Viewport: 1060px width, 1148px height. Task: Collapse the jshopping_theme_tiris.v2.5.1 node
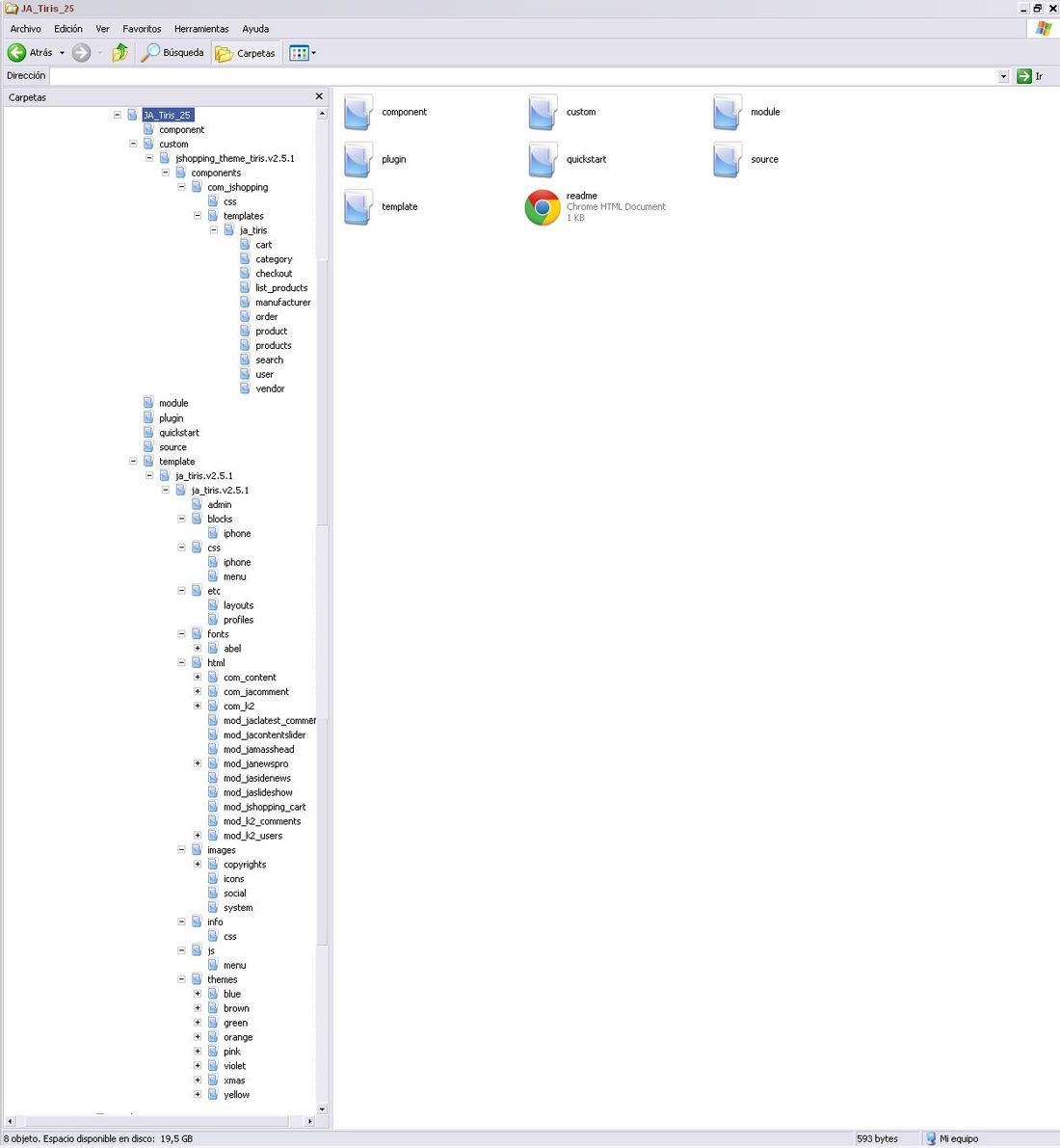[x=149, y=158]
